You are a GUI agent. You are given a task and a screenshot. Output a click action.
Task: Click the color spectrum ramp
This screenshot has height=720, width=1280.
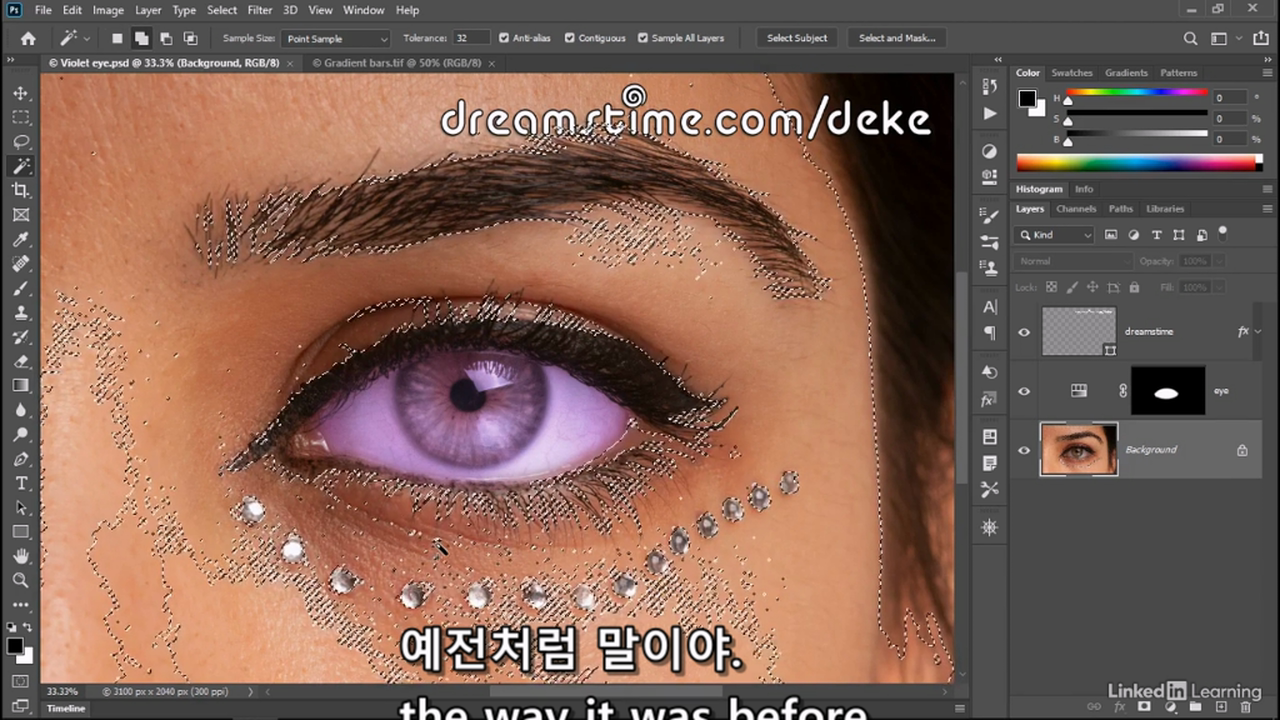point(1138,163)
